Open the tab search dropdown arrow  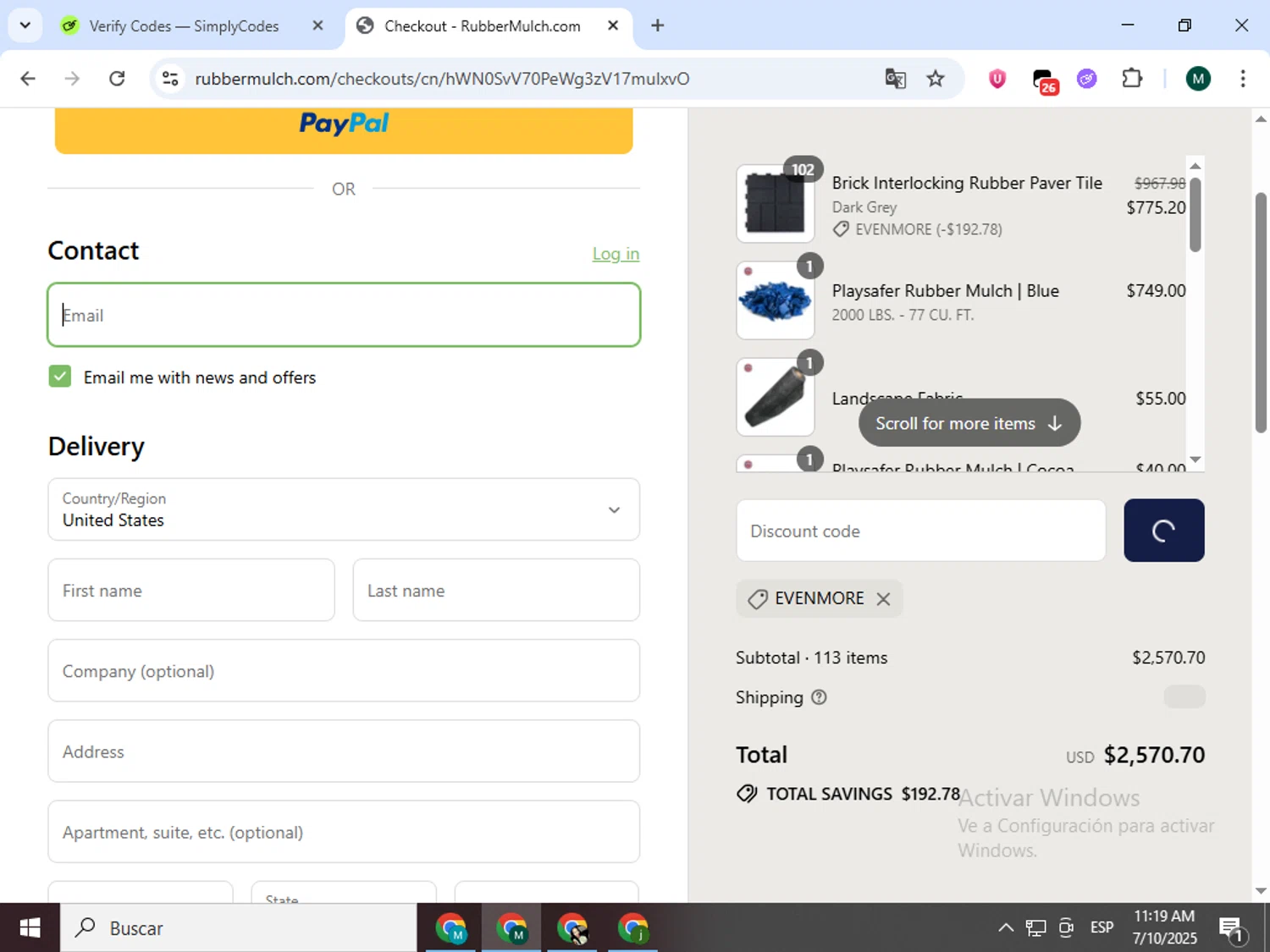pos(25,25)
